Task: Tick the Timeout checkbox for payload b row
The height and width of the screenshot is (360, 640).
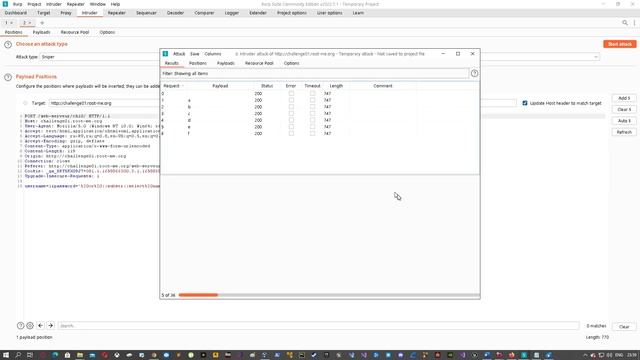Action: pos(312,107)
